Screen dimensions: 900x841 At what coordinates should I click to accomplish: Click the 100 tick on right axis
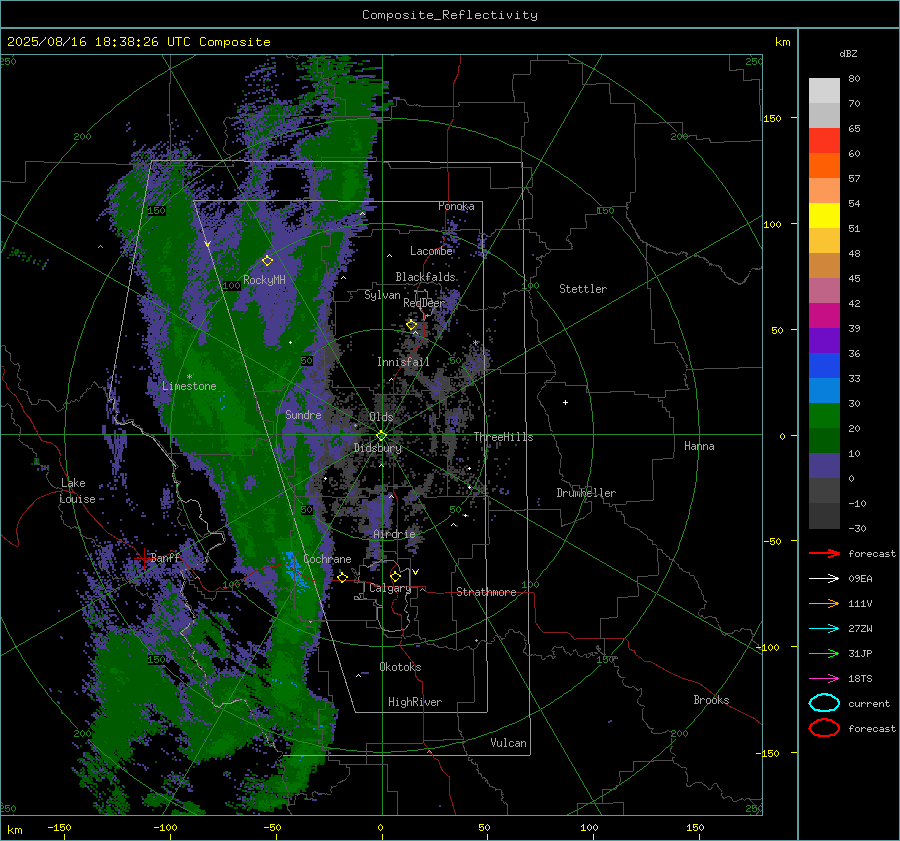click(x=773, y=224)
